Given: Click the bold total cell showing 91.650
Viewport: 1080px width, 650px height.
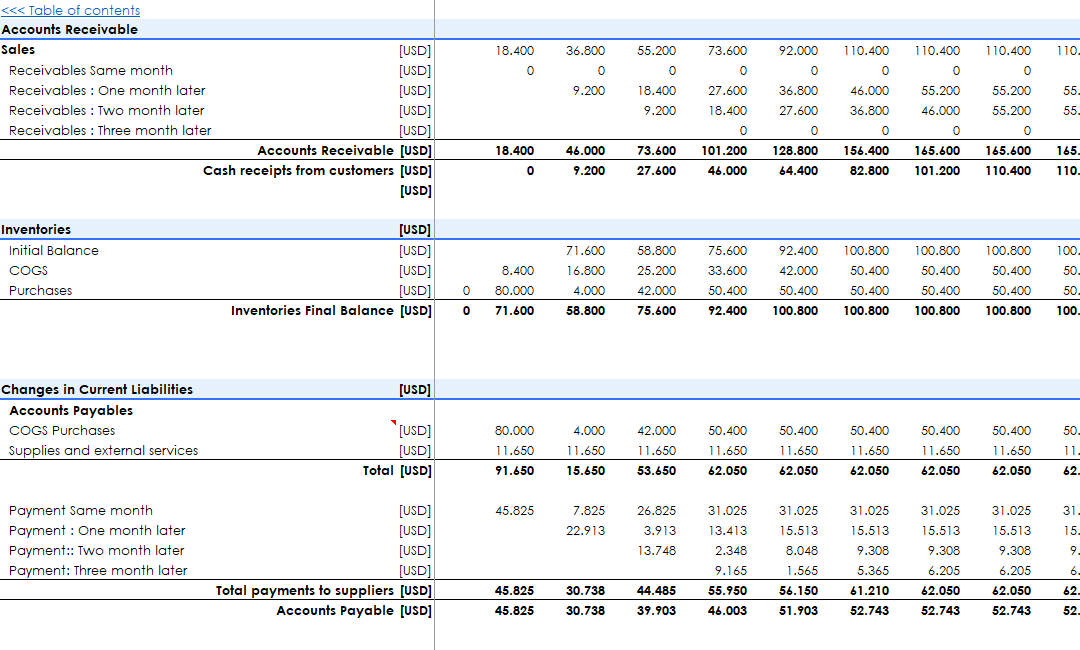Looking at the screenshot, I should pyautogui.click(x=514, y=470).
